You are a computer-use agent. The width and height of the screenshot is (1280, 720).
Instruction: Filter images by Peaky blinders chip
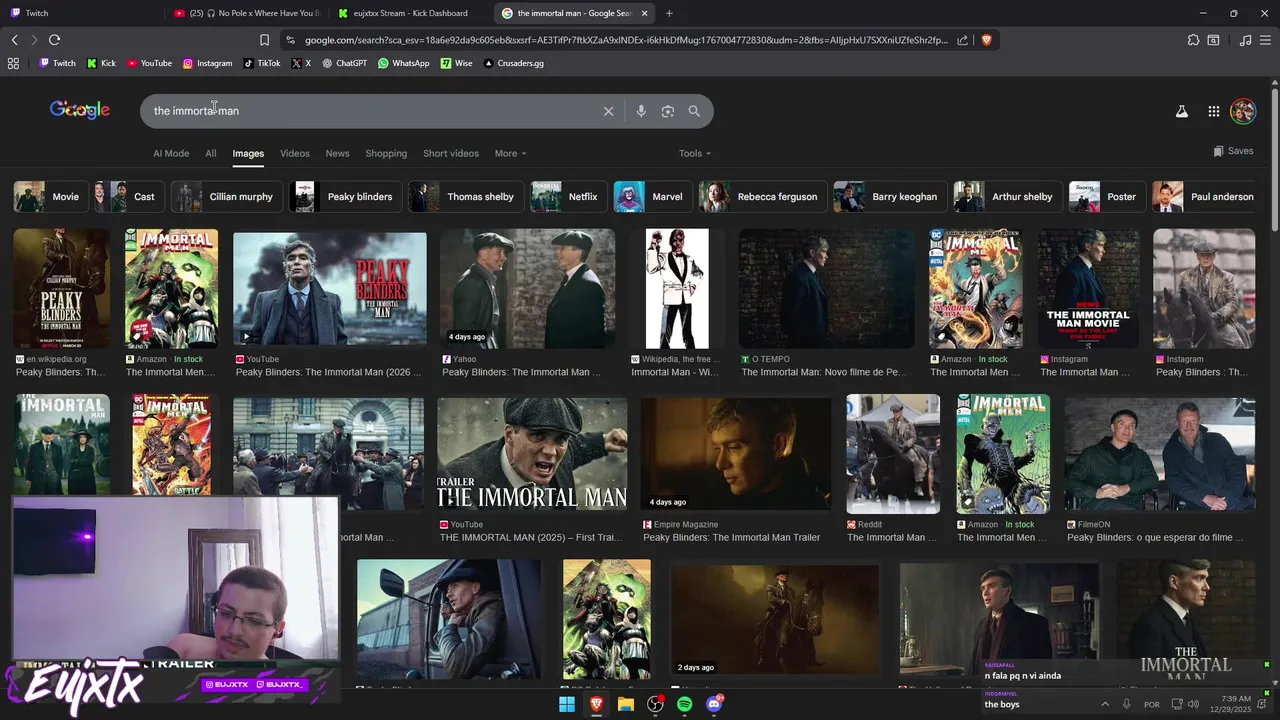coord(346,197)
